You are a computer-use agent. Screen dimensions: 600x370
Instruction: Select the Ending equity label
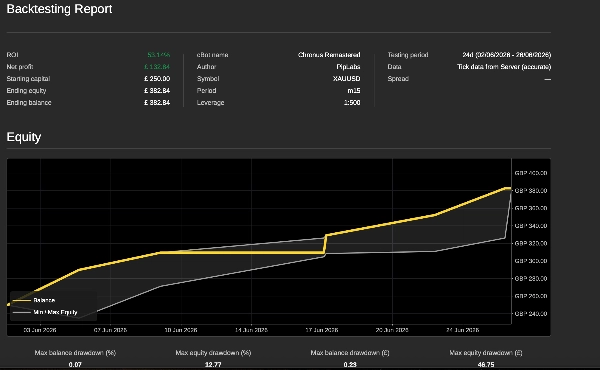26,91
